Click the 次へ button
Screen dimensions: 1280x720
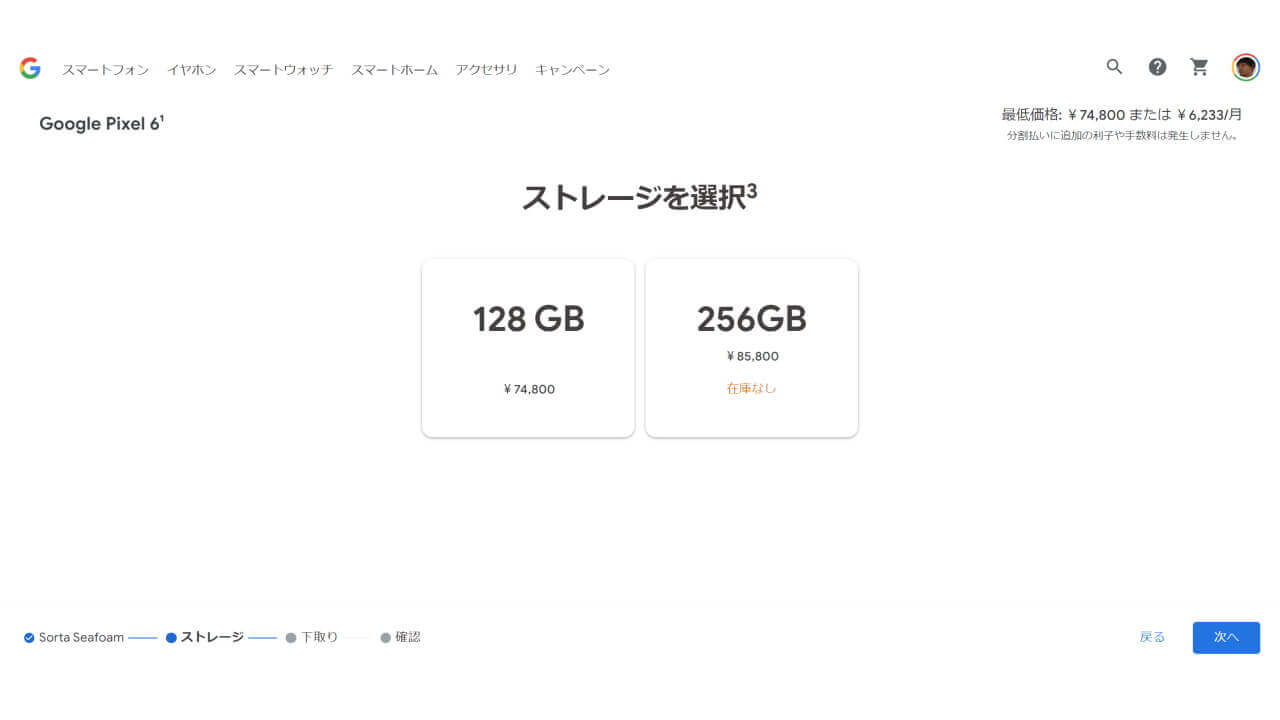pos(1226,637)
